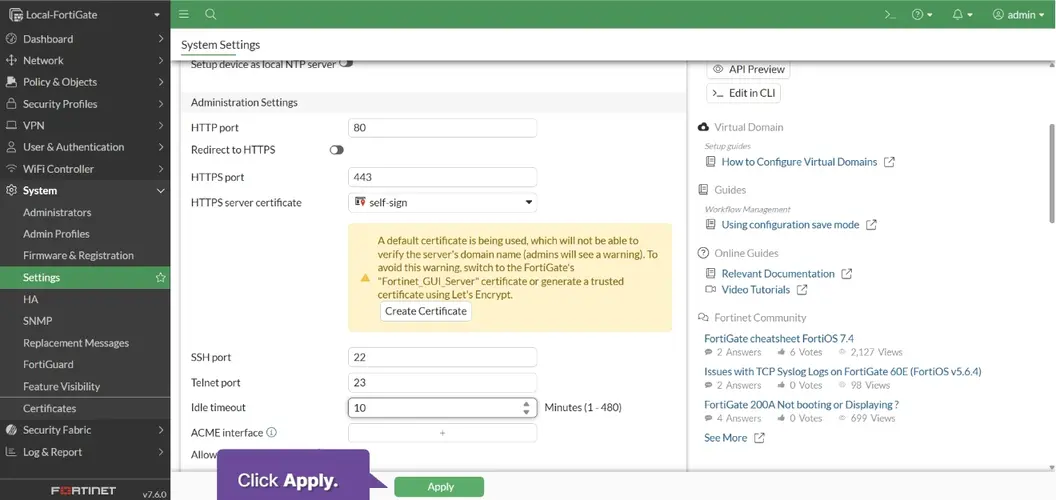Viewport: 1056px width, 500px height.
Task: Expand the Network menu chevron
Action: click(x=161, y=60)
